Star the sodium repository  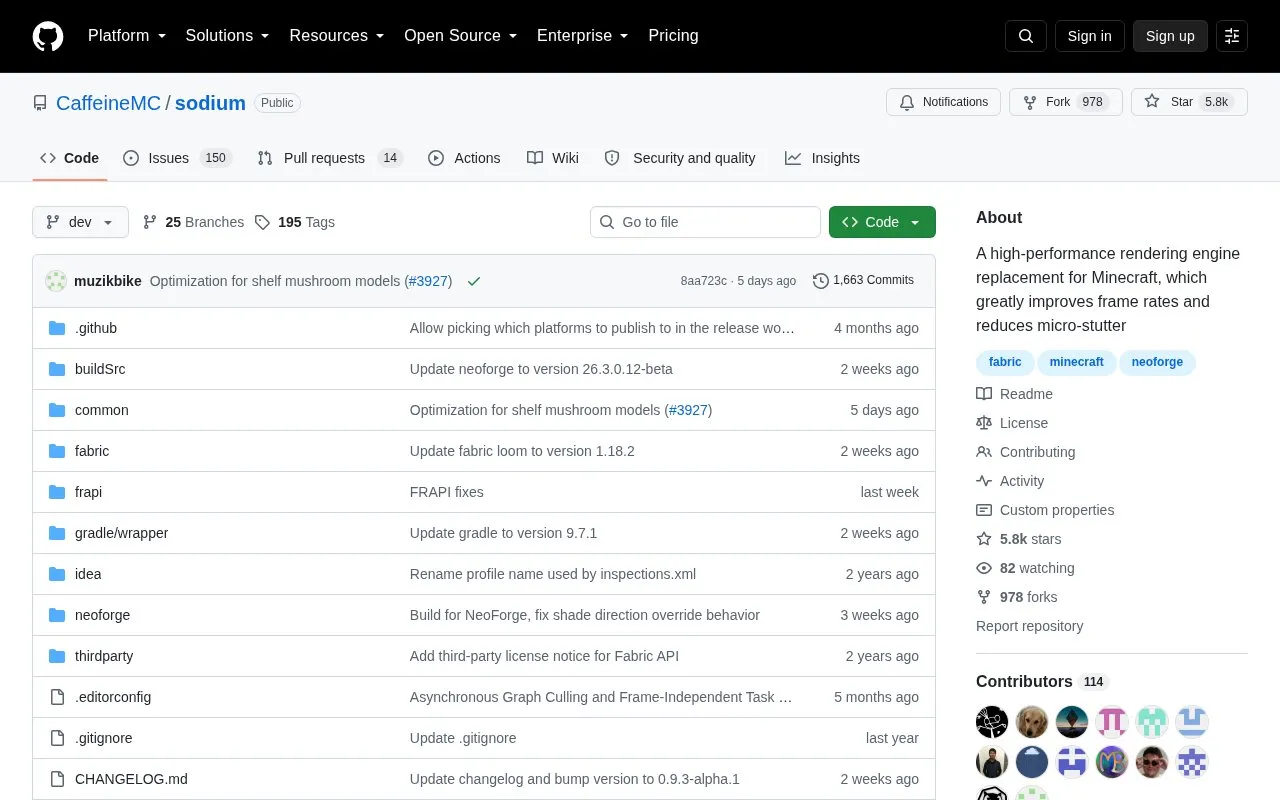(1189, 102)
